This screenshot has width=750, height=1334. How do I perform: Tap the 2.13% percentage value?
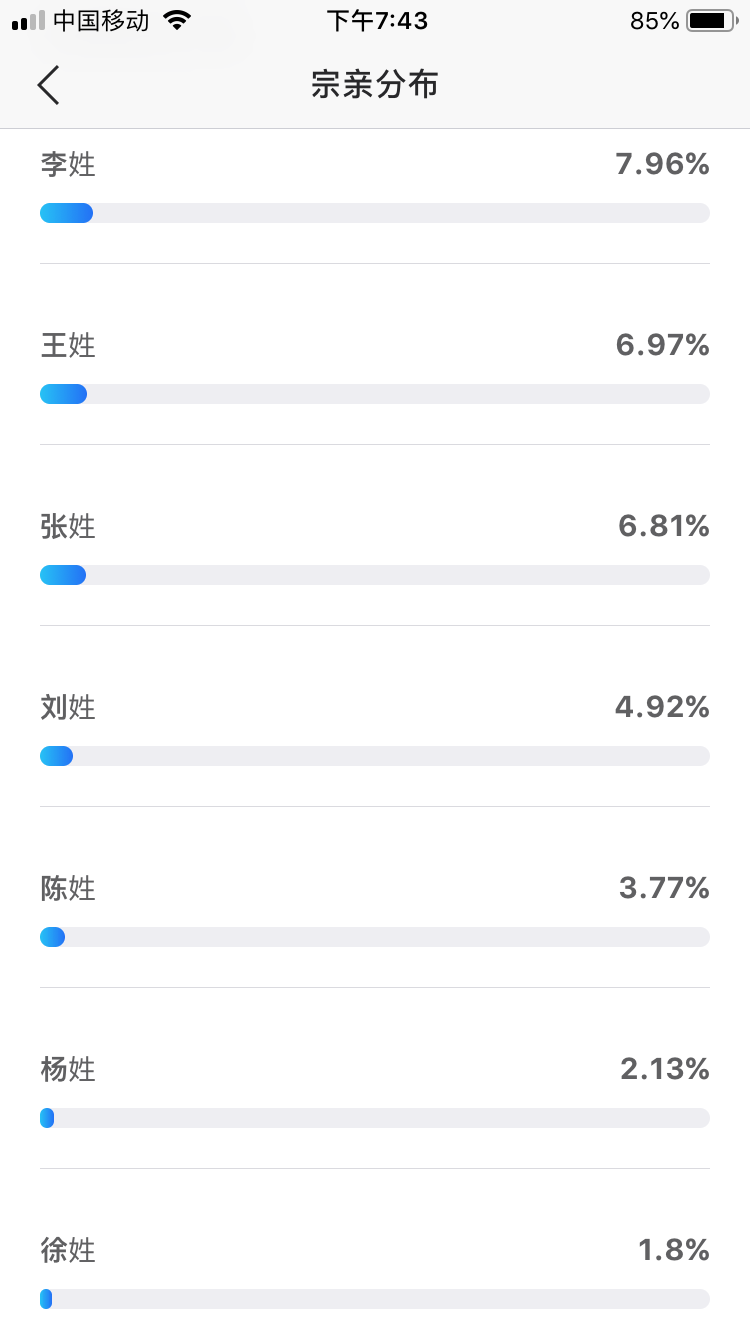(665, 1069)
